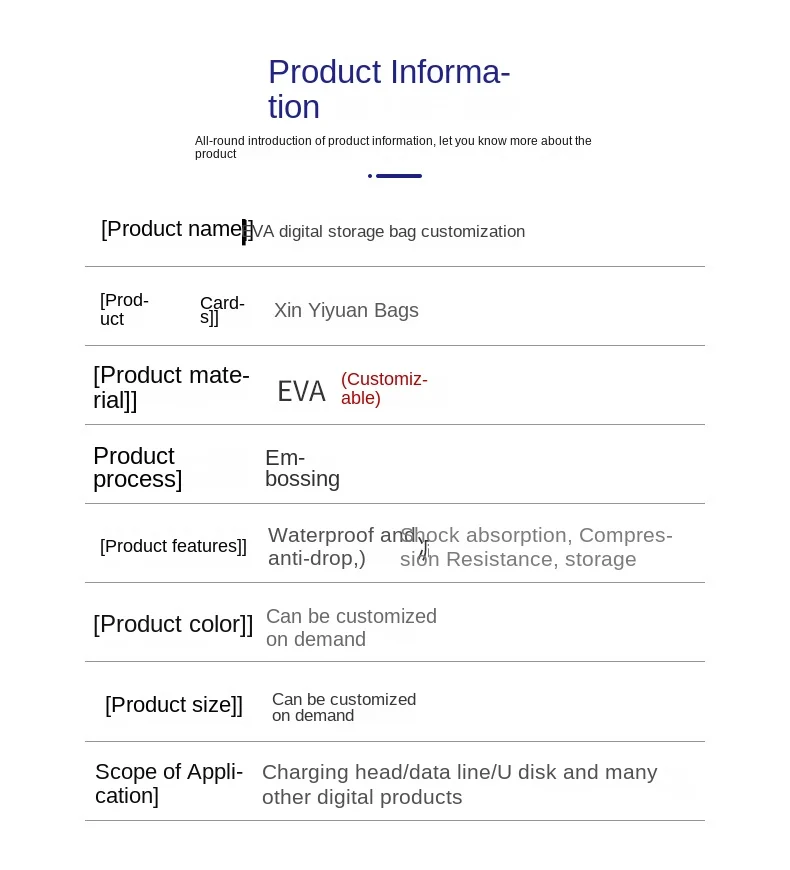Click the '[Product features]' label

tap(173, 546)
